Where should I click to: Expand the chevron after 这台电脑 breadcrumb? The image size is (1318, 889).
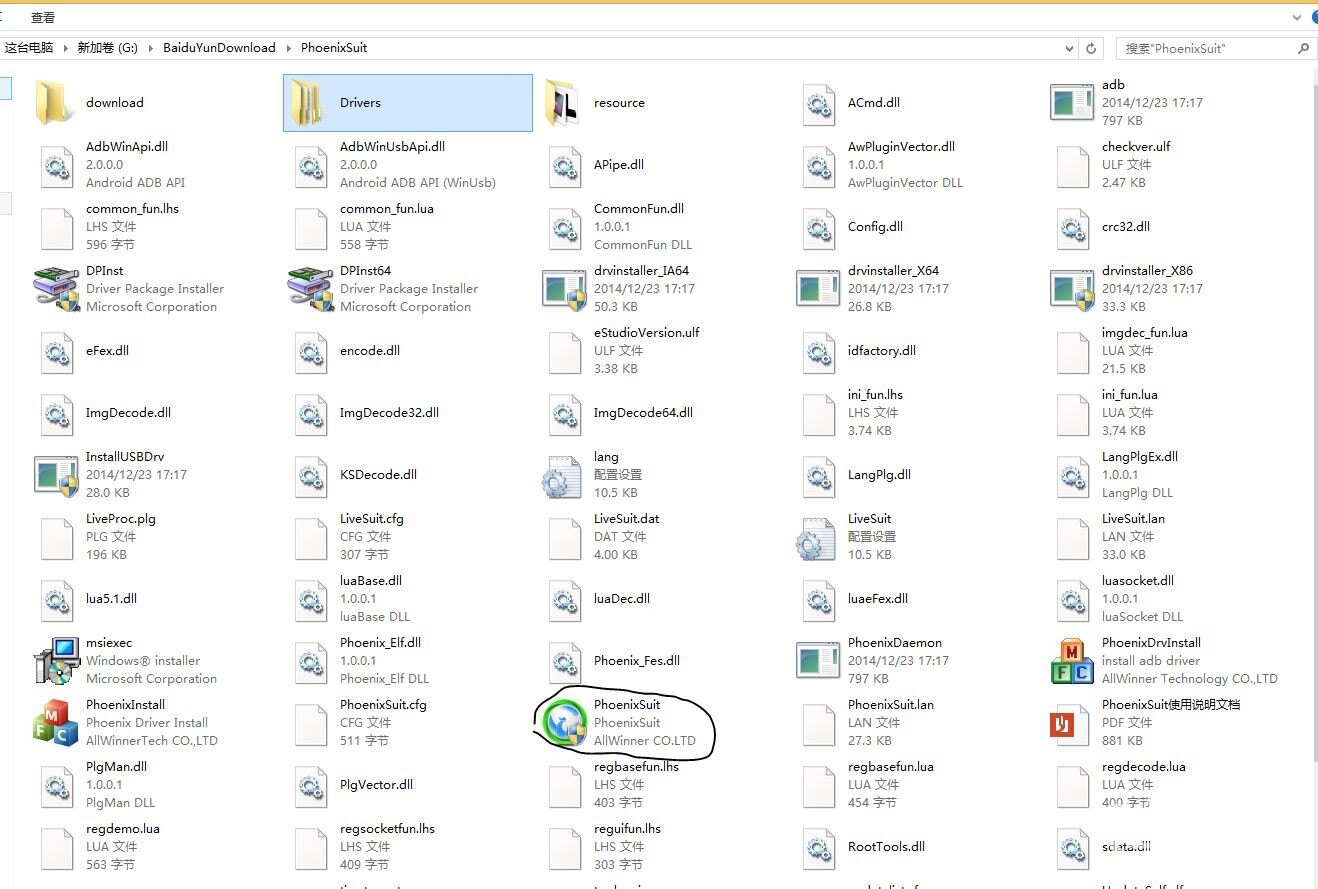click(66, 48)
